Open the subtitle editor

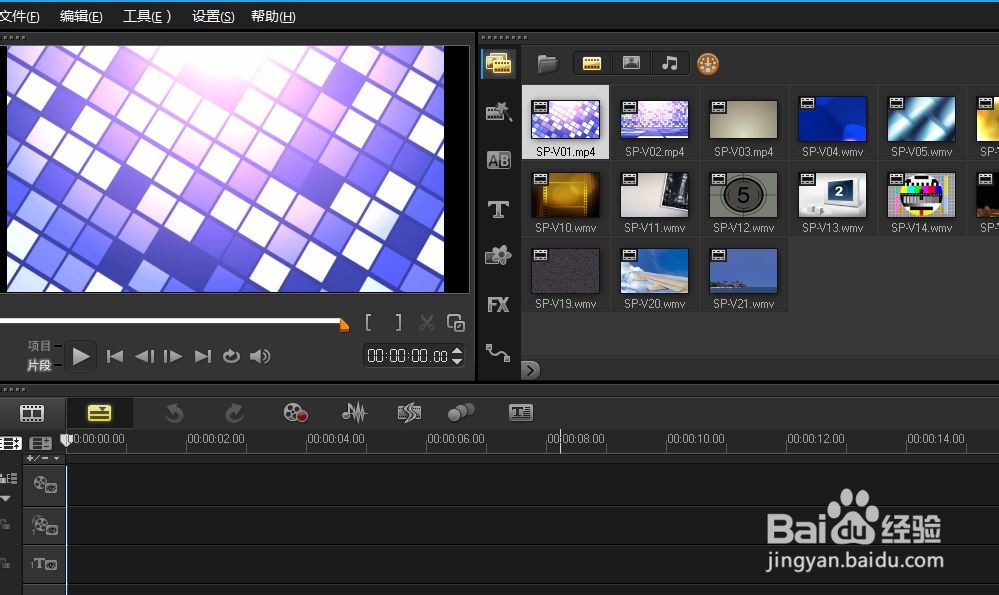tap(521, 413)
